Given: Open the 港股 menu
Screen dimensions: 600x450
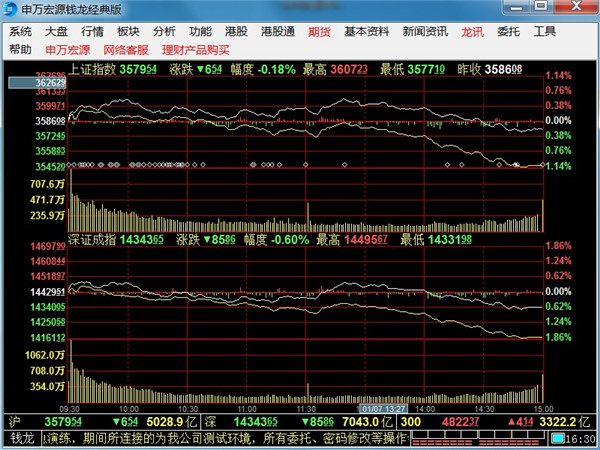Looking at the screenshot, I should 236,32.
